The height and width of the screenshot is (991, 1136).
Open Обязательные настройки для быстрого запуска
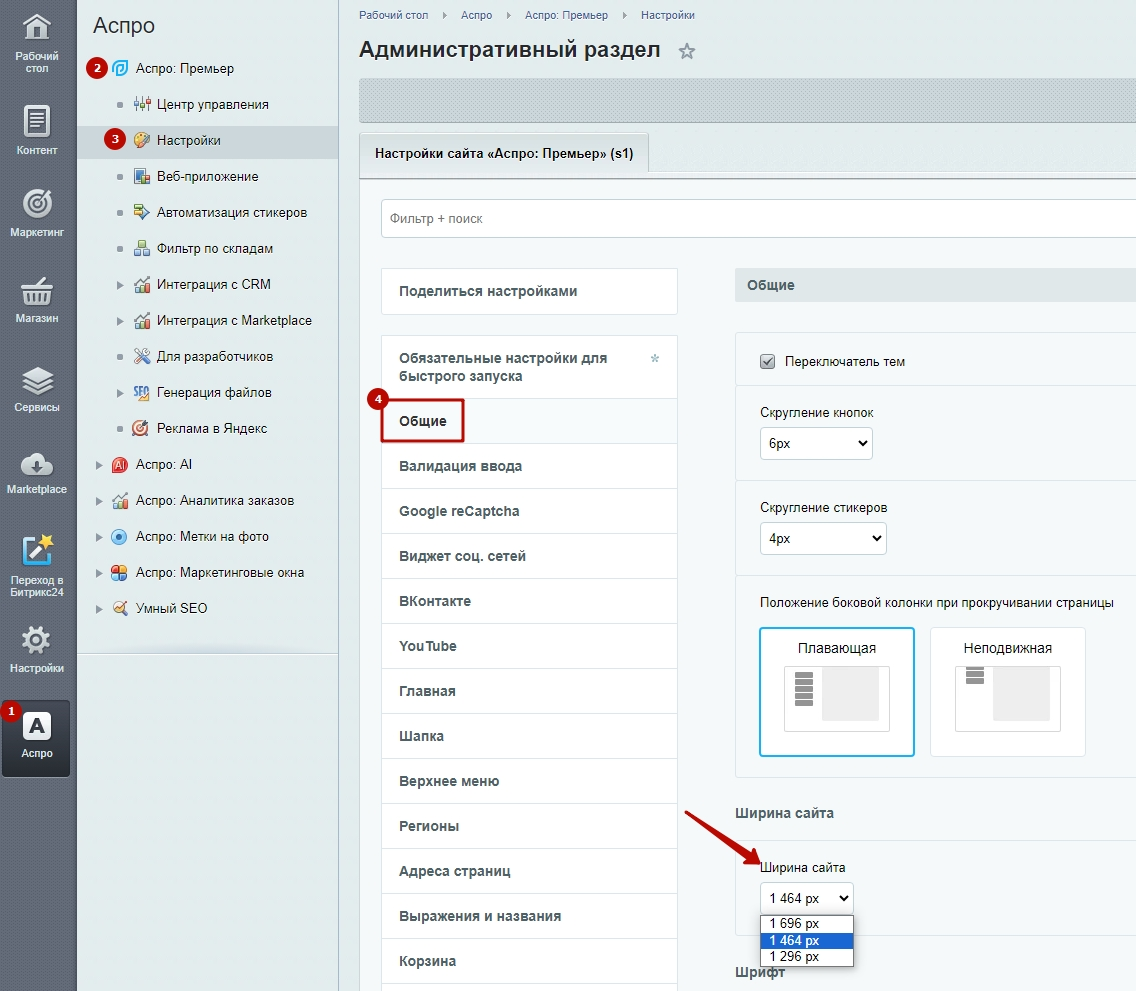pos(530,367)
